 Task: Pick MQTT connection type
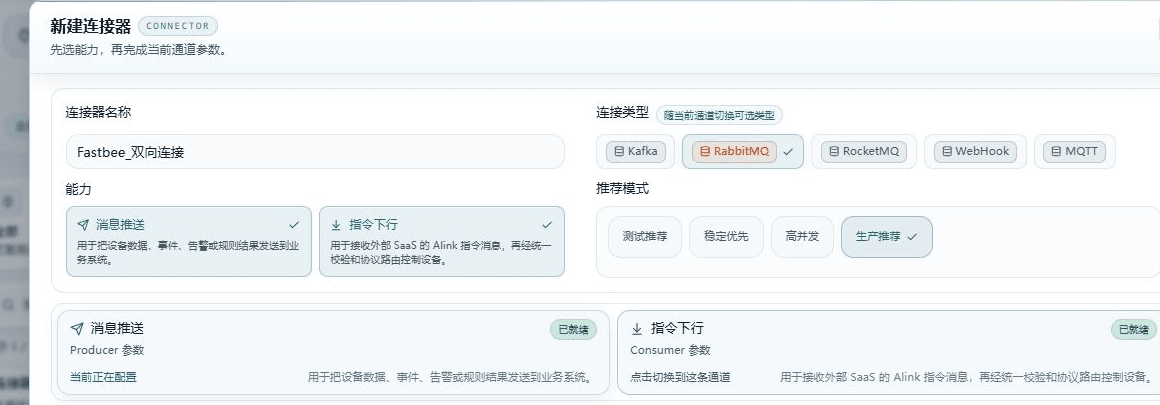[x=1074, y=151]
